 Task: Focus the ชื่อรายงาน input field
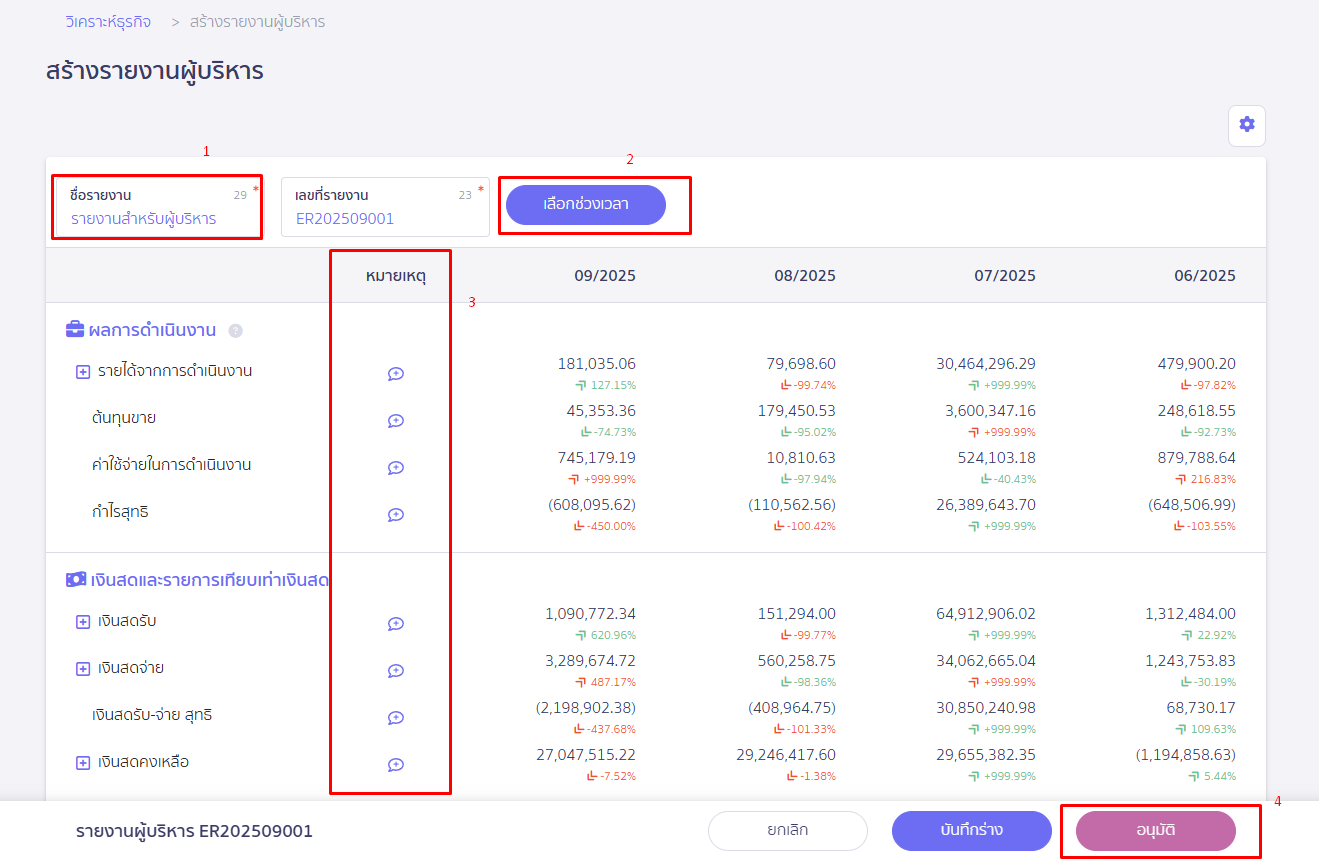pos(157,218)
